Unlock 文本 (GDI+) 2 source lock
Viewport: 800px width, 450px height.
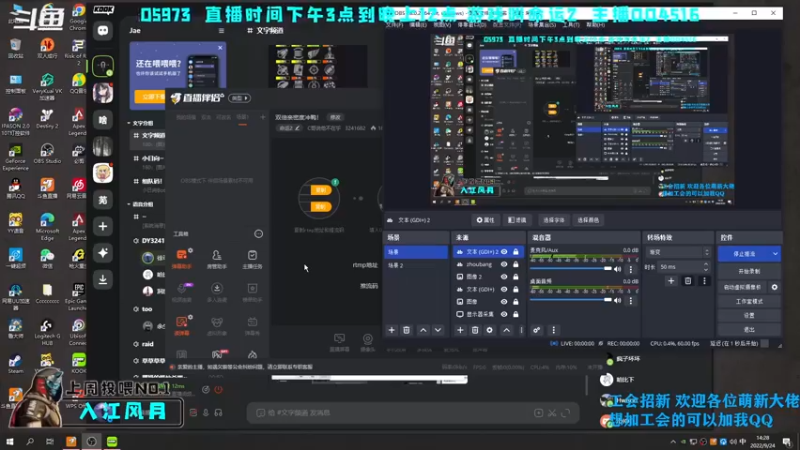(516, 252)
